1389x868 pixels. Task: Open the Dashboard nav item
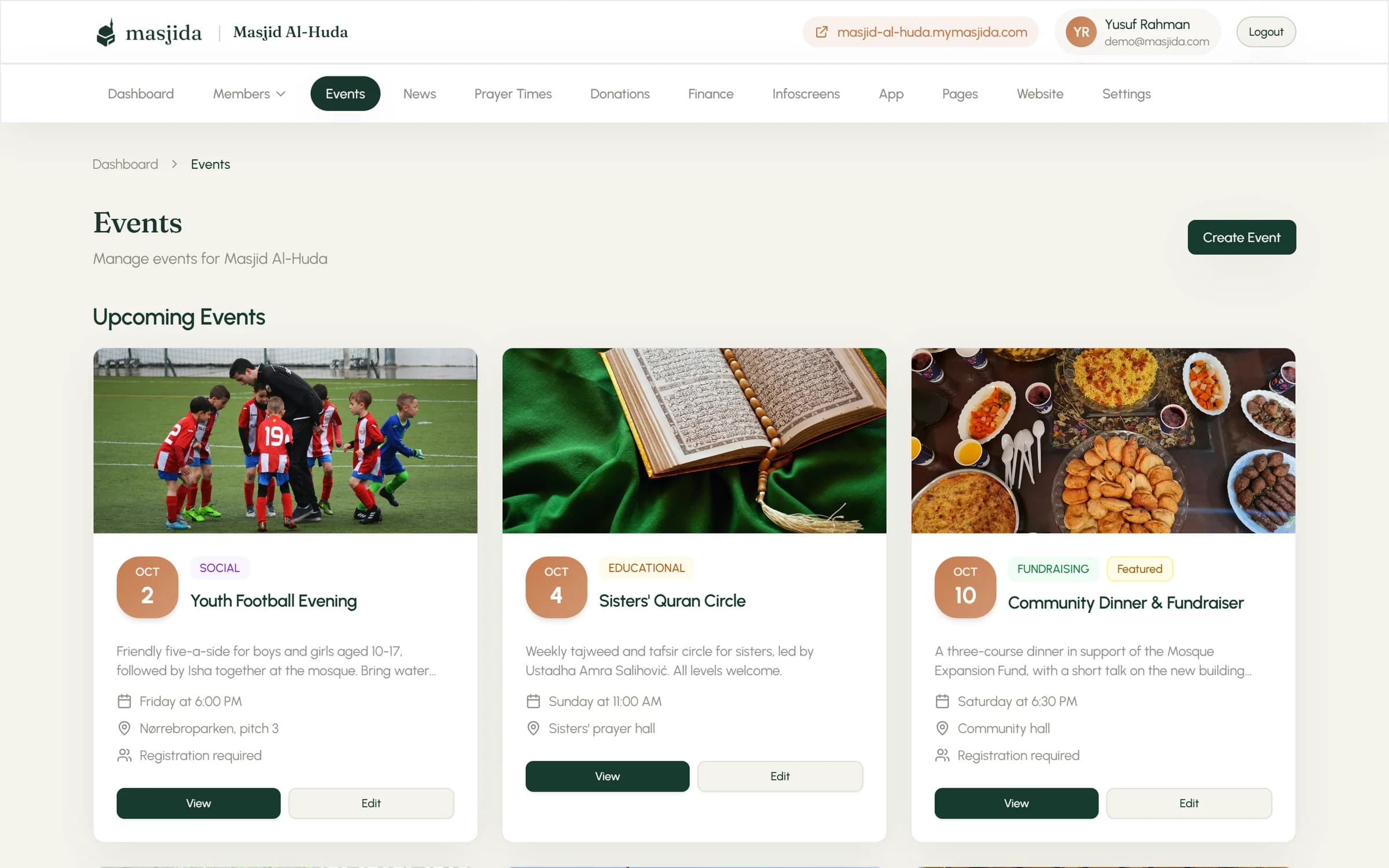point(141,94)
